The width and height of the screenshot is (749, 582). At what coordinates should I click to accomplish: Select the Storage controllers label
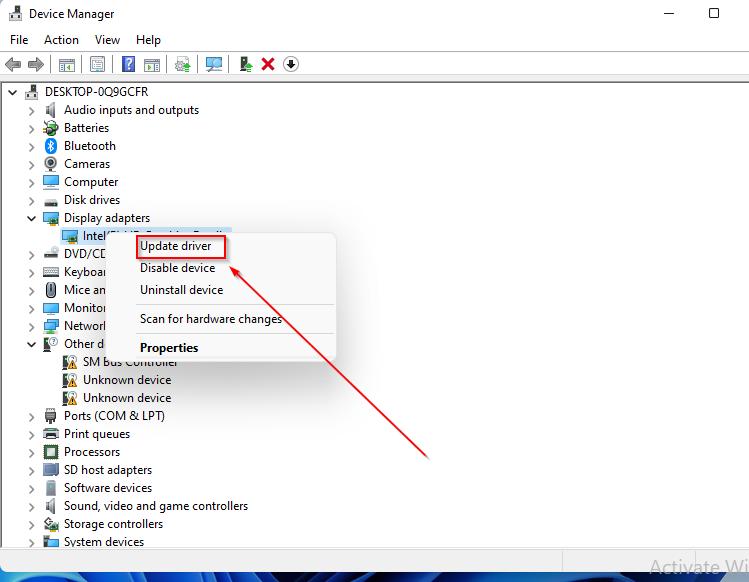pos(113,524)
